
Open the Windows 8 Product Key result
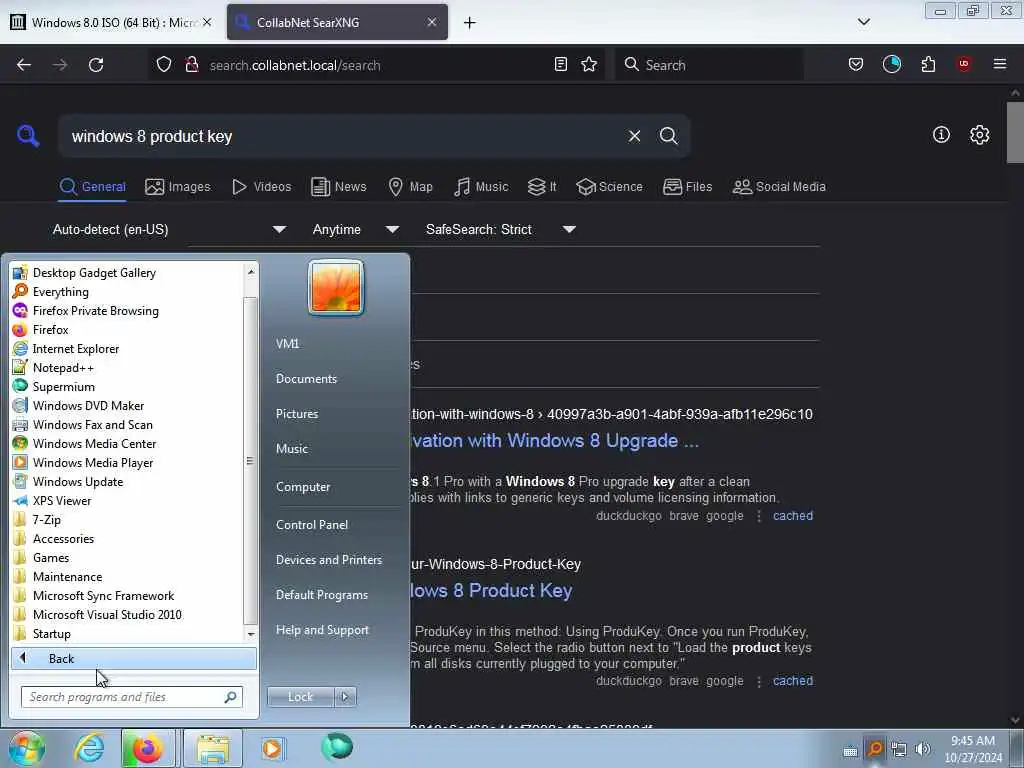[x=491, y=590]
